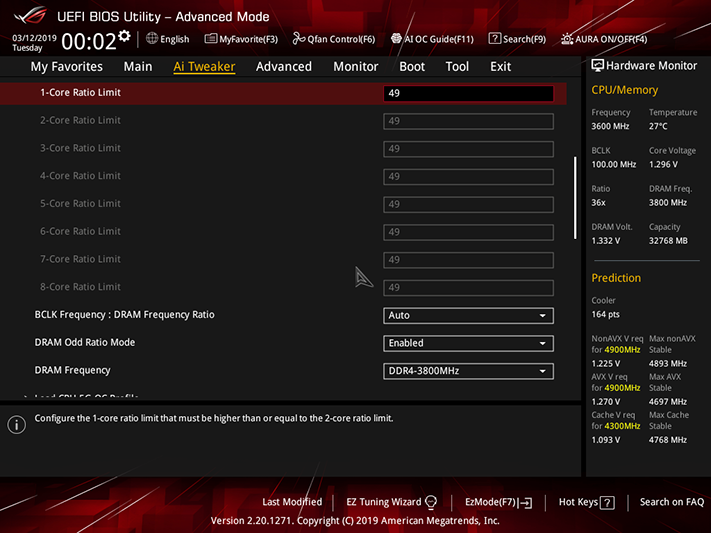Image resolution: width=711 pixels, height=533 pixels.
Task: Open the Tool tab
Action: [457, 67]
